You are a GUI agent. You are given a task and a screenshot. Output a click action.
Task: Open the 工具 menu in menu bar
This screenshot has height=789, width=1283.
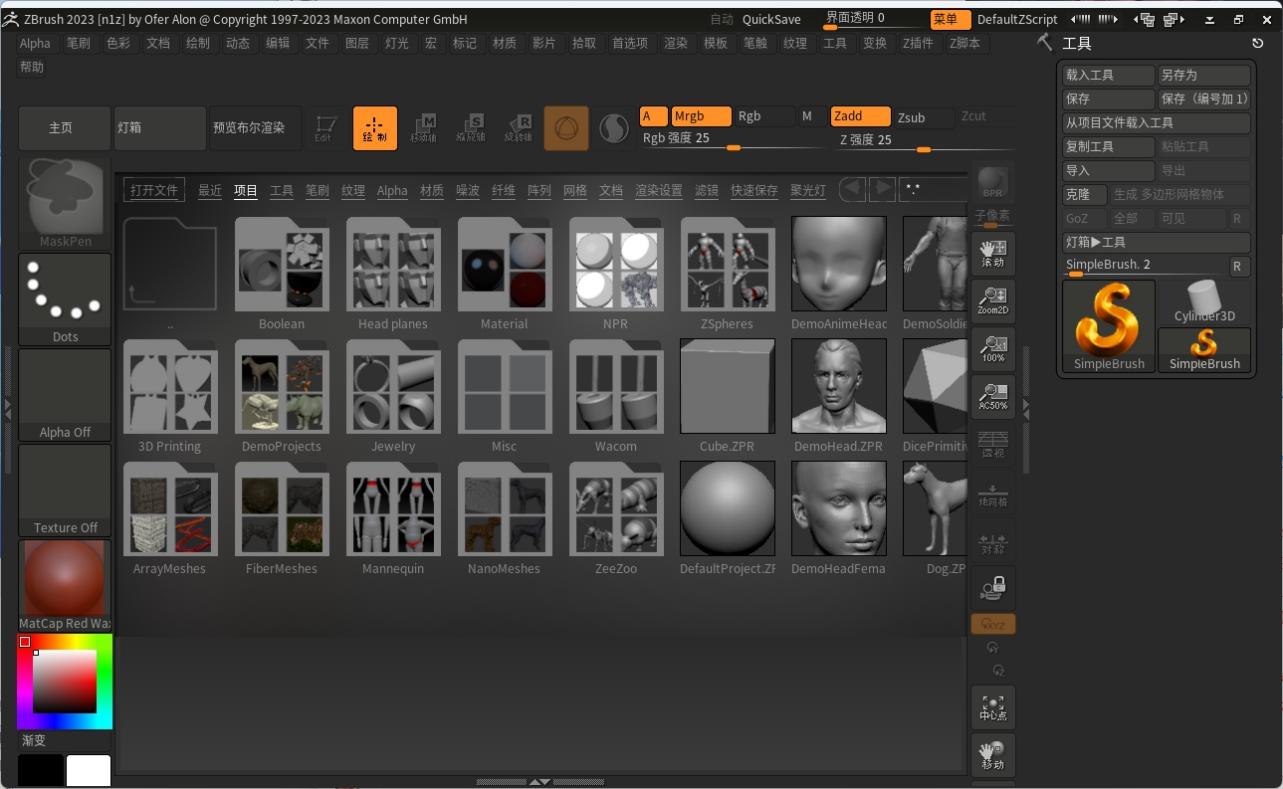835,43
